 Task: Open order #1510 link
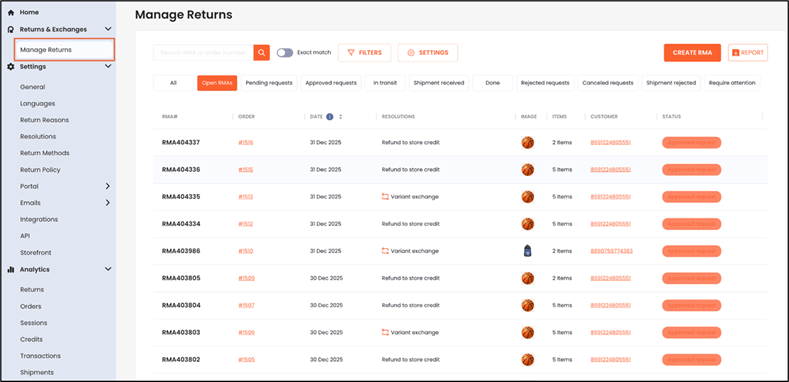point(246,251)
